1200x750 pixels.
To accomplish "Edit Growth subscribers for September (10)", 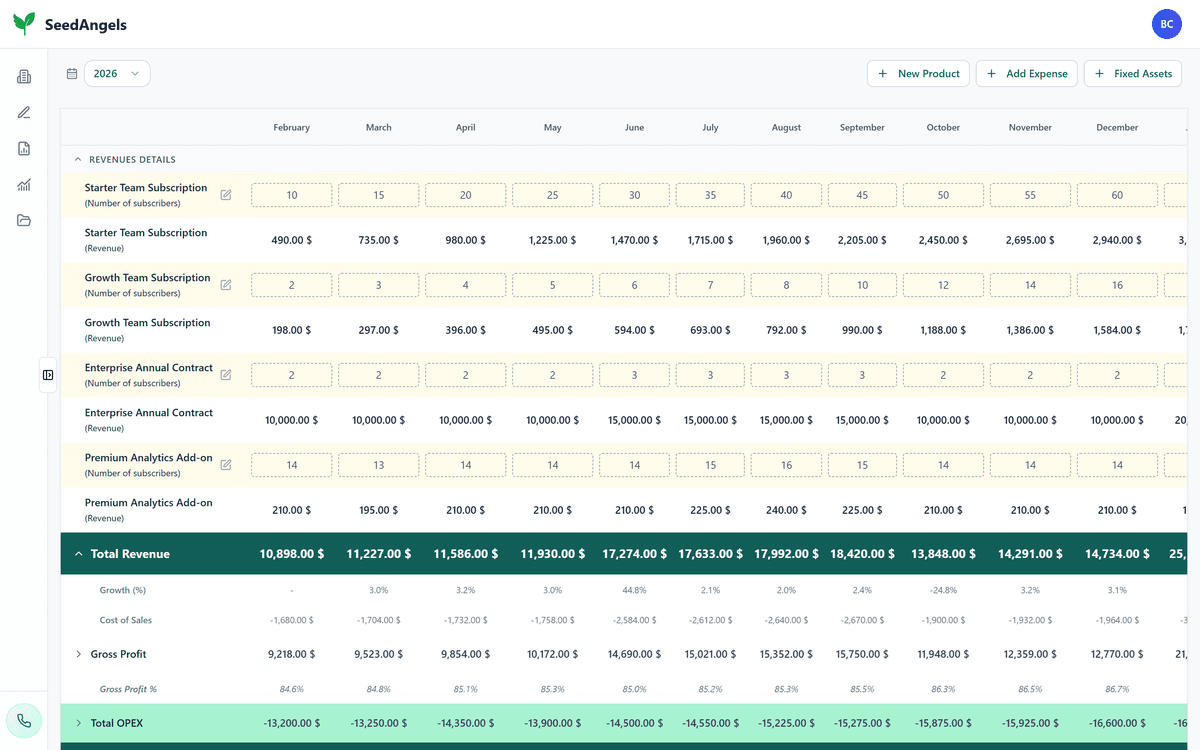I will (862, 285).
